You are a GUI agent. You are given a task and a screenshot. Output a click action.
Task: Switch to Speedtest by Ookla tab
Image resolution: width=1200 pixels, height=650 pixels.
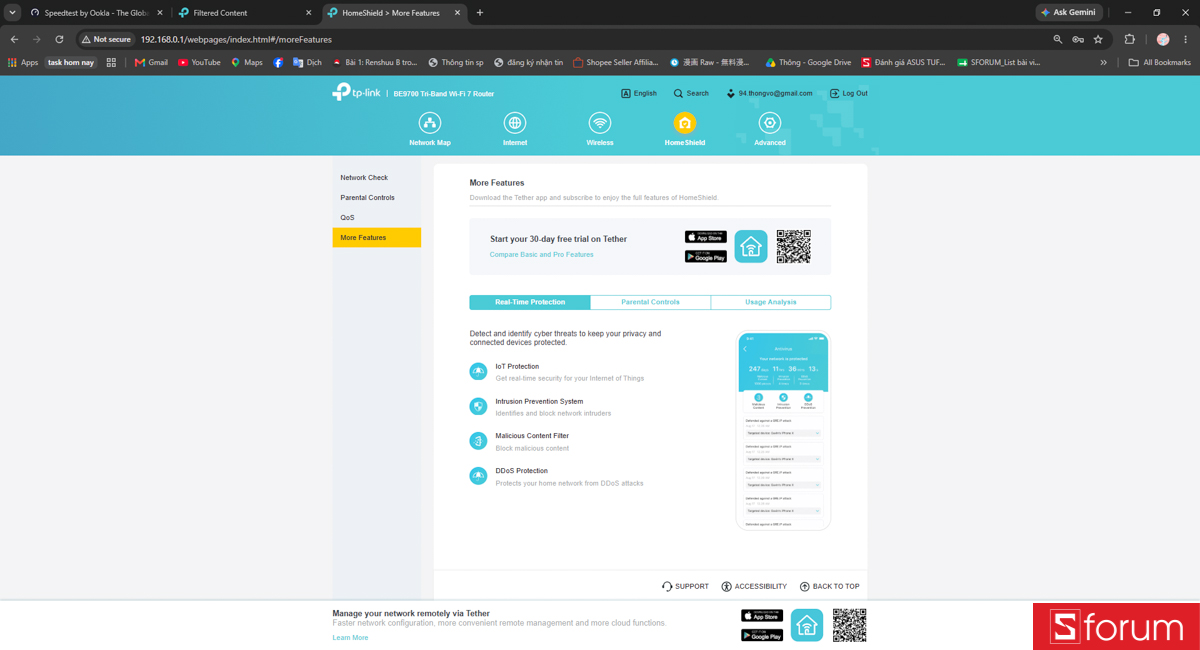95,13
